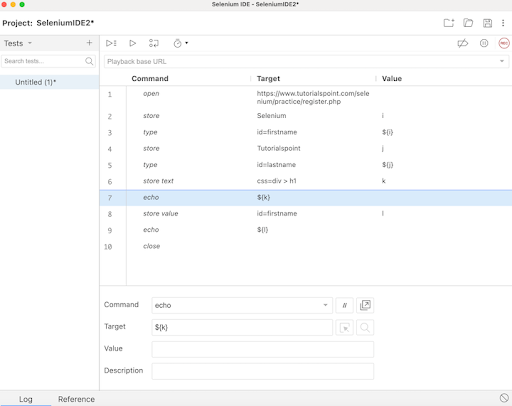Image resolution: width=512 pixels, height=406 pixels.
Task: Add a new test with plus icon
Action: pyautogui.click(x=89, y=43)
